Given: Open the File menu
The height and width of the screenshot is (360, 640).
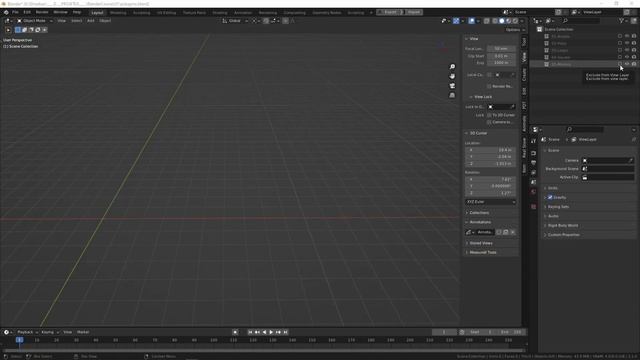Looking at the screenshot, I should click(15, 12).
